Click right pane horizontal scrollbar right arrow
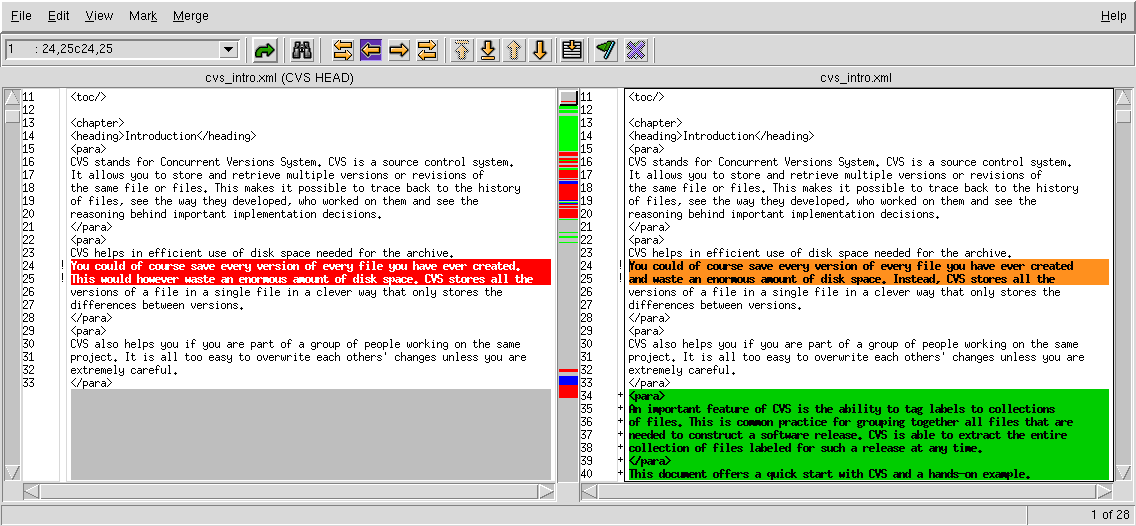This screenshot has width=1136, height=526. click(x=1104, y=492)
